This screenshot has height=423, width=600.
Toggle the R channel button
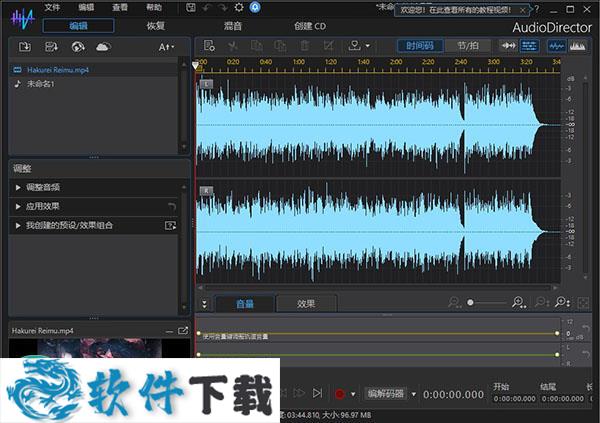[206, 190]
